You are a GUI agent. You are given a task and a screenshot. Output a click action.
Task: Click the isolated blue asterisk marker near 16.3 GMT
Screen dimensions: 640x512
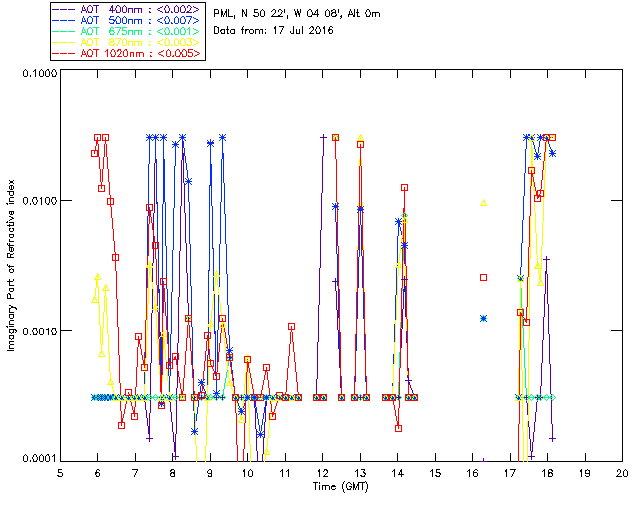click(x=484, y=318)
